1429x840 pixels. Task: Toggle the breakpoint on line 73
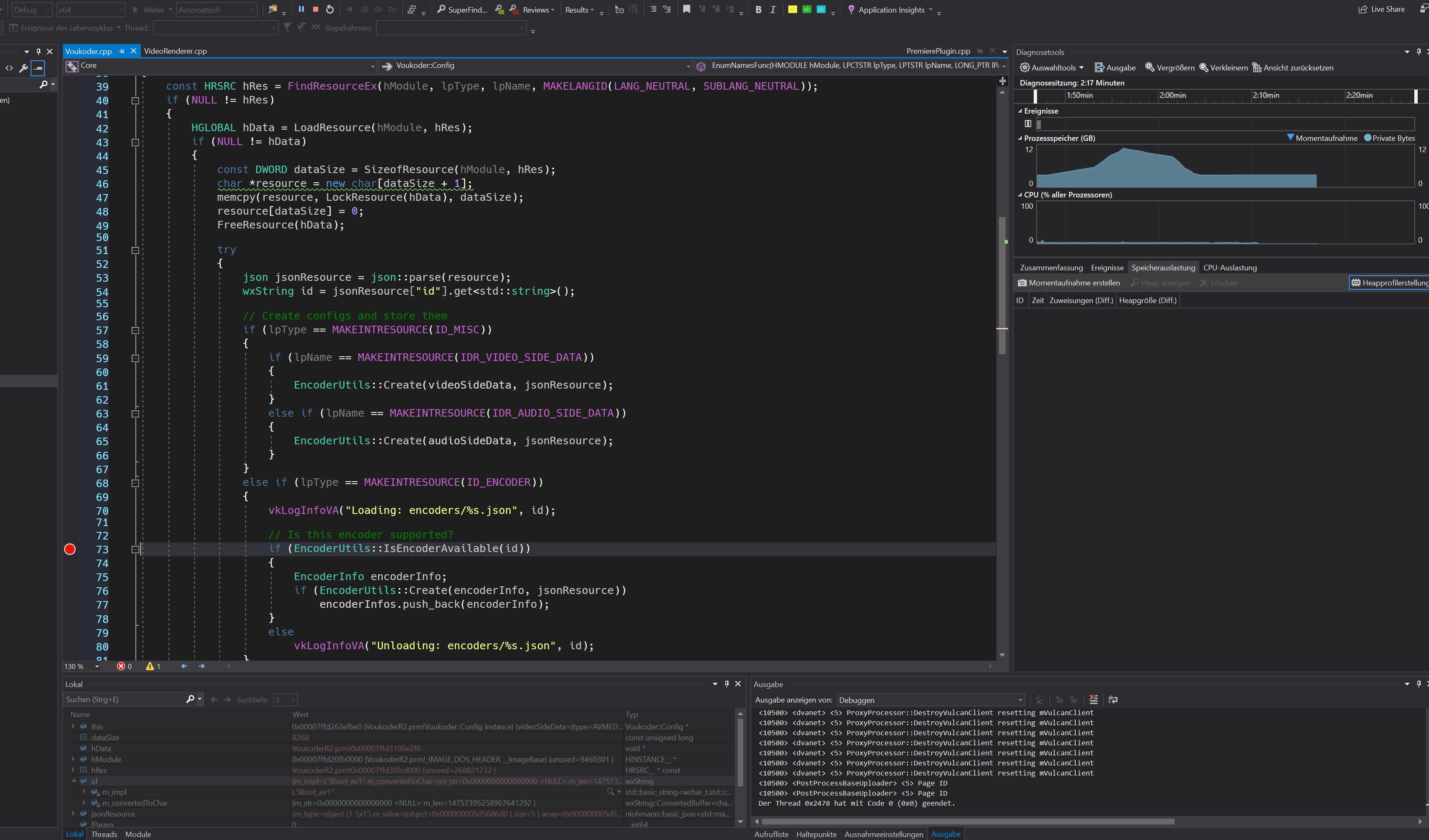[70, 549]
